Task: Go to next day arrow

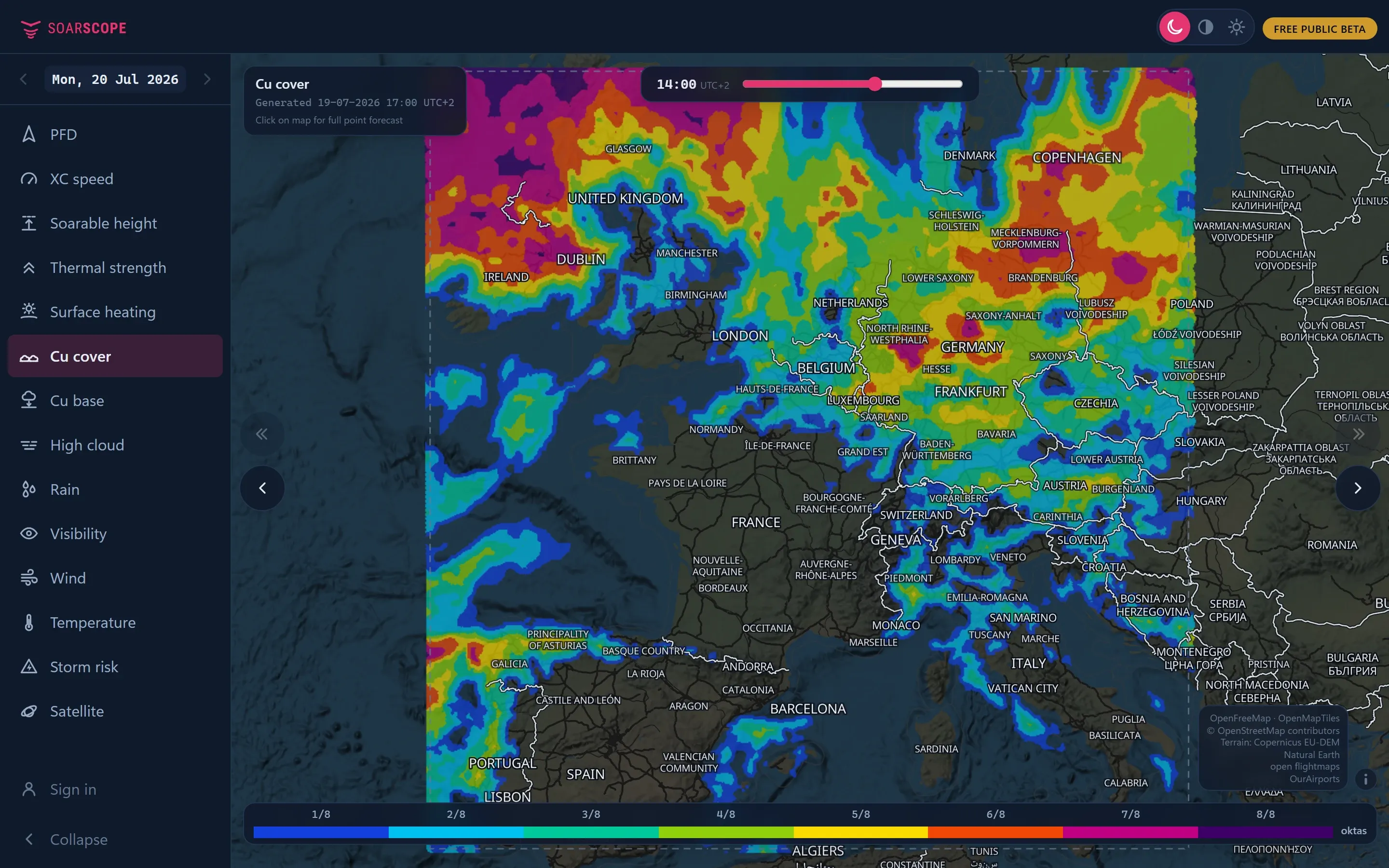Action: 207,79
